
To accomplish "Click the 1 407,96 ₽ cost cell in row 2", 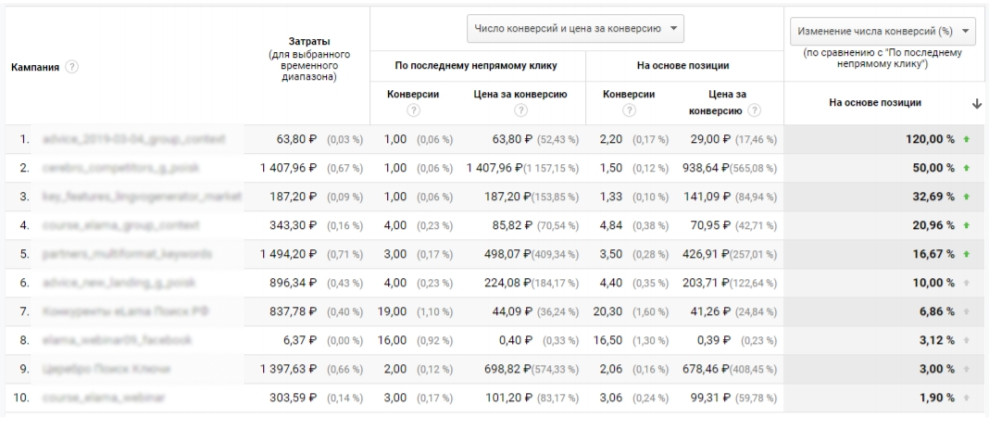I will [x=288, y=167].
